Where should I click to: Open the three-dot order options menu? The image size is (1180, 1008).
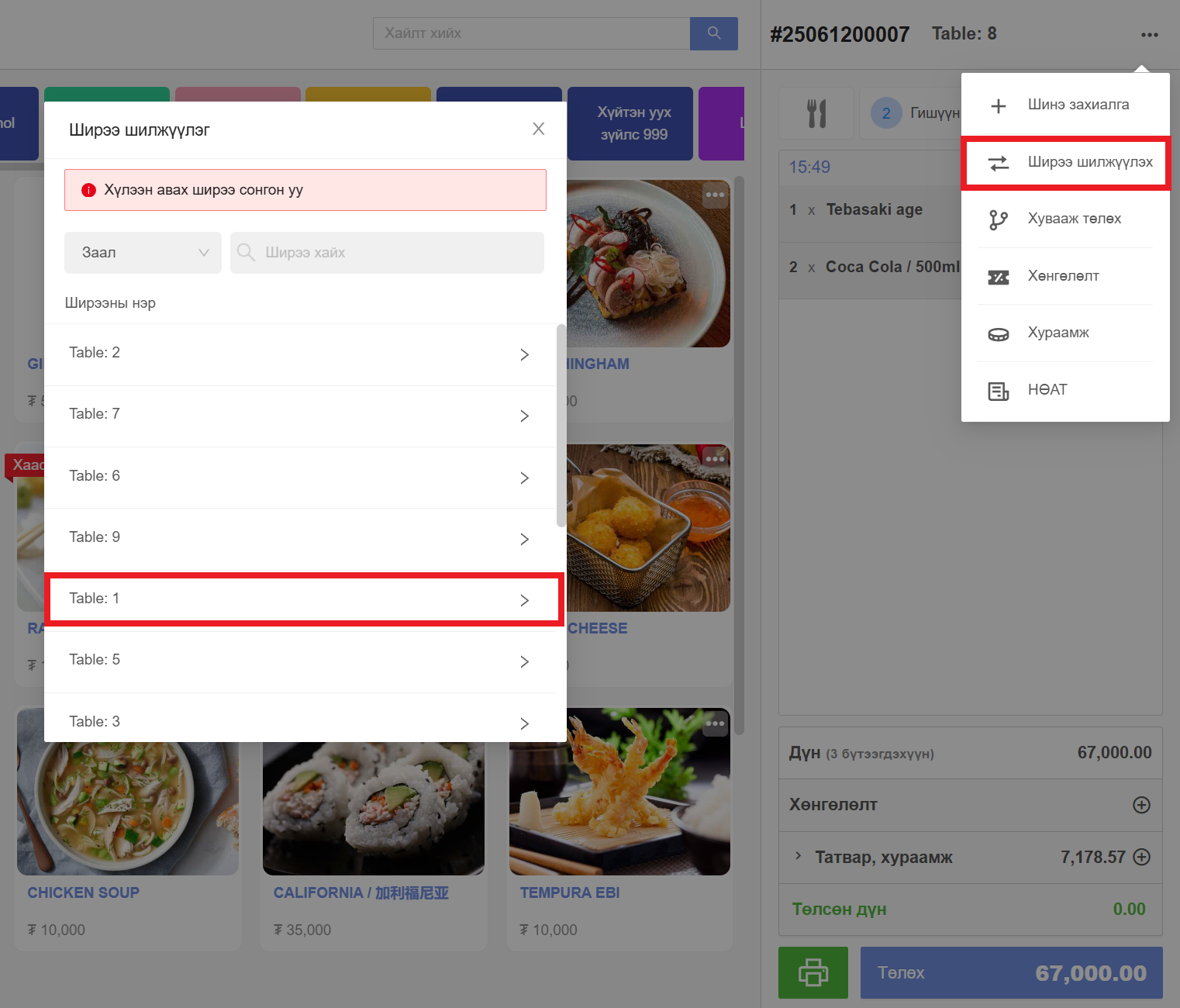[1149, 35]
